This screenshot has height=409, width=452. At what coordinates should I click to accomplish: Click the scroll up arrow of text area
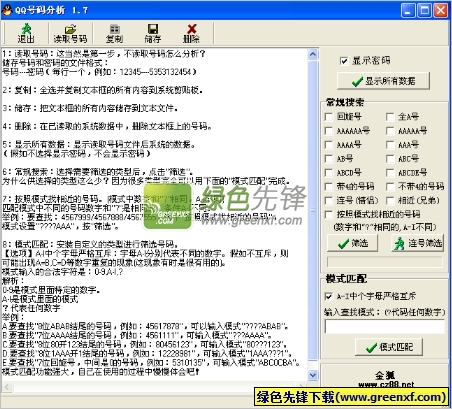pos(313,54)
